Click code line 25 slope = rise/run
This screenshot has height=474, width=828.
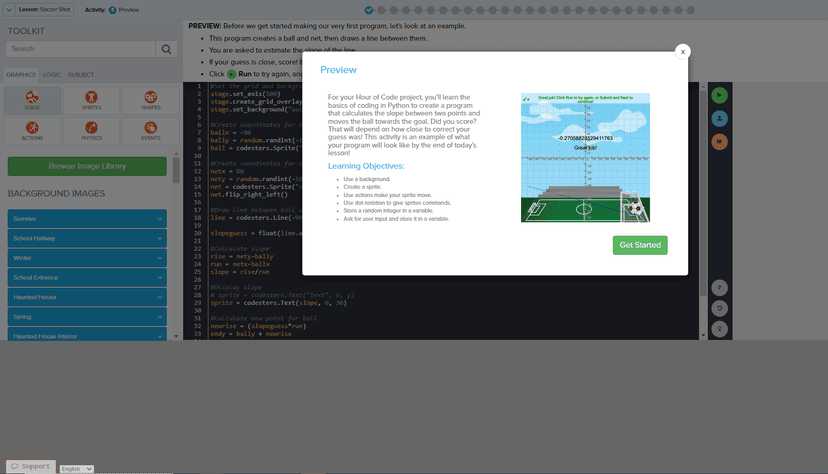coord(240,272)
